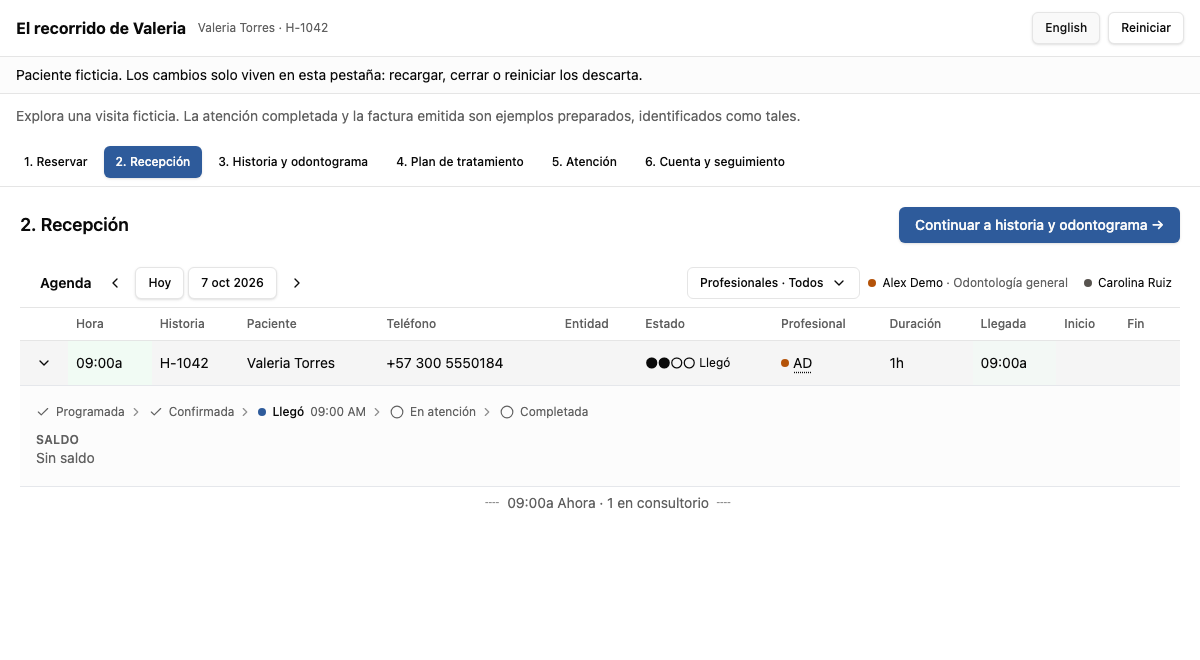The image size is (1200, 660).
Task: Select the 2. Recepción step tab
Action: 153,162
